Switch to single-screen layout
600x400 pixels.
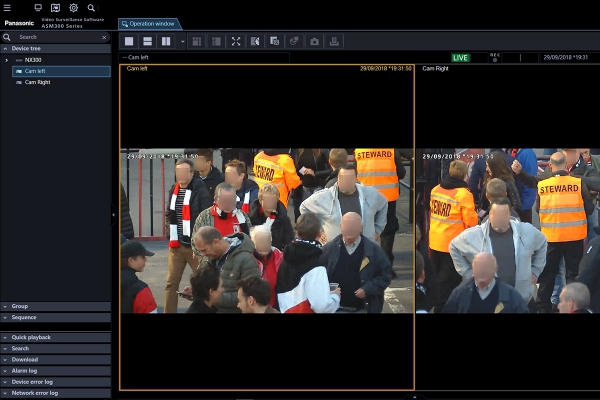pyautogui.click(x=129, y=41)
